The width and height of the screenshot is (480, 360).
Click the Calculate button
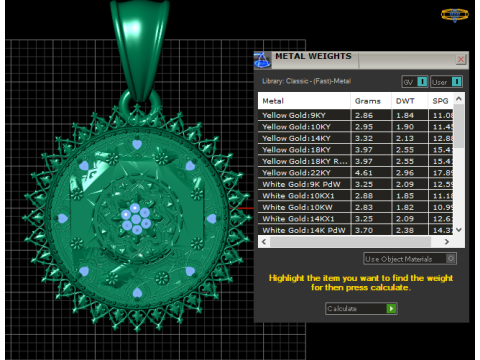tap(361, 309)
